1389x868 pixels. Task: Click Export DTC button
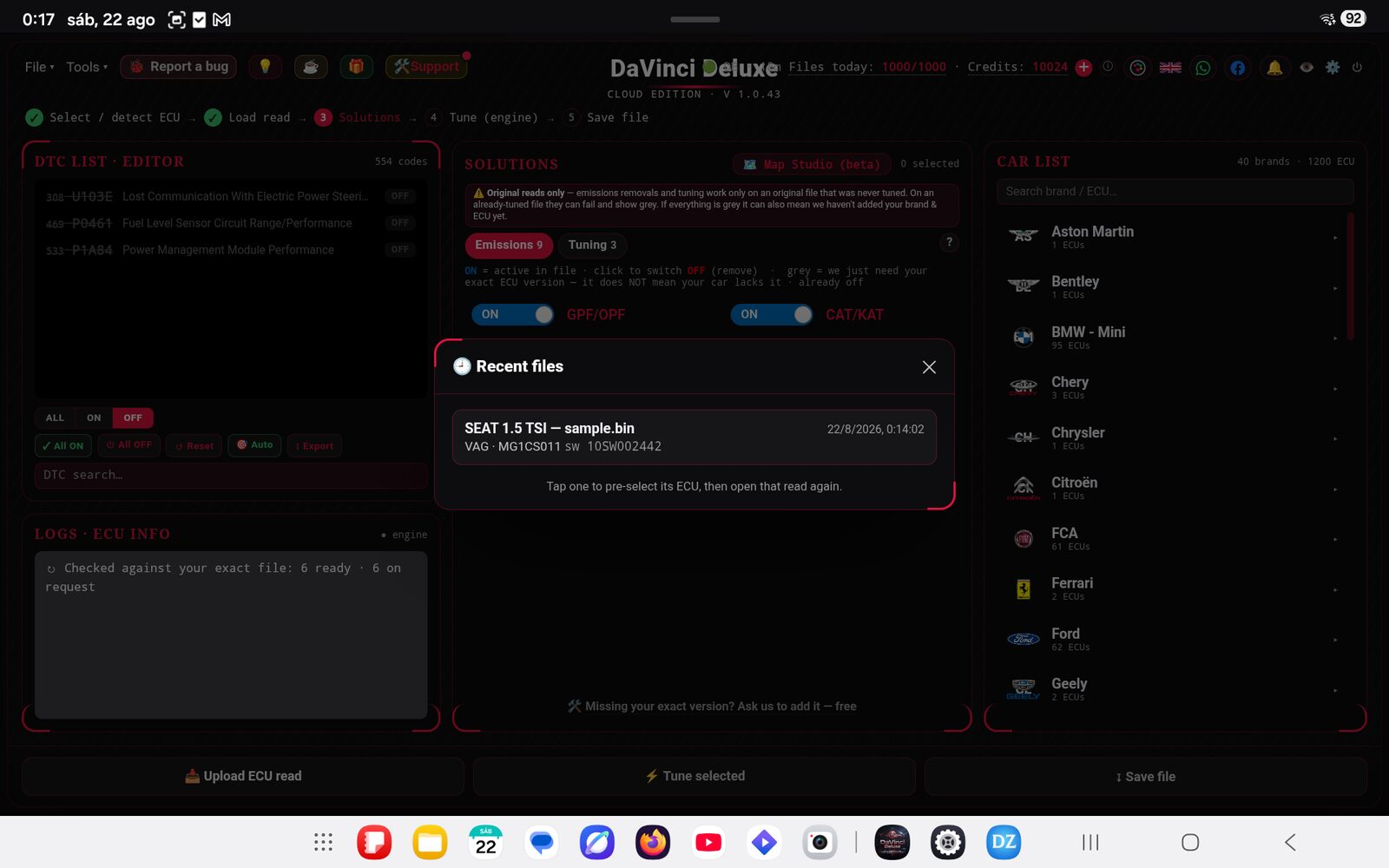pos(314,445)
